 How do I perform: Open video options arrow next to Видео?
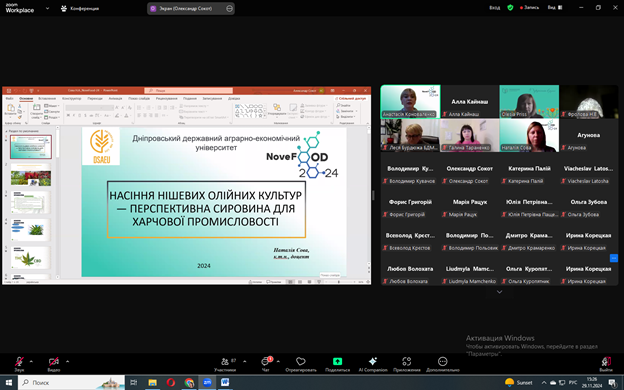(x=67, y=361)
